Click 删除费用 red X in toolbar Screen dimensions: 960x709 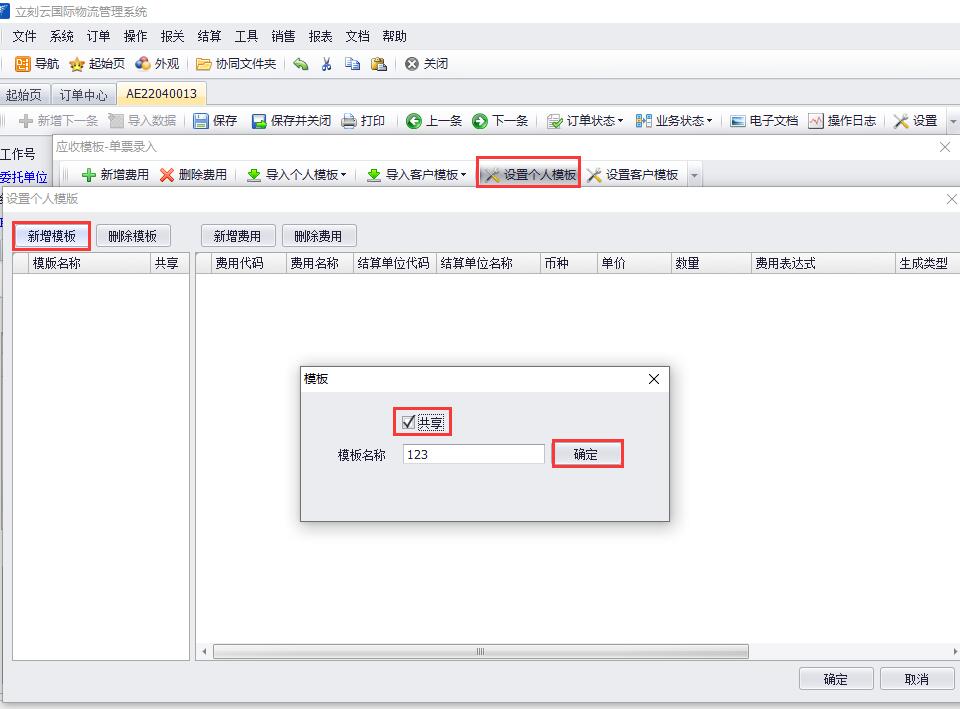[x=167, y=175]
